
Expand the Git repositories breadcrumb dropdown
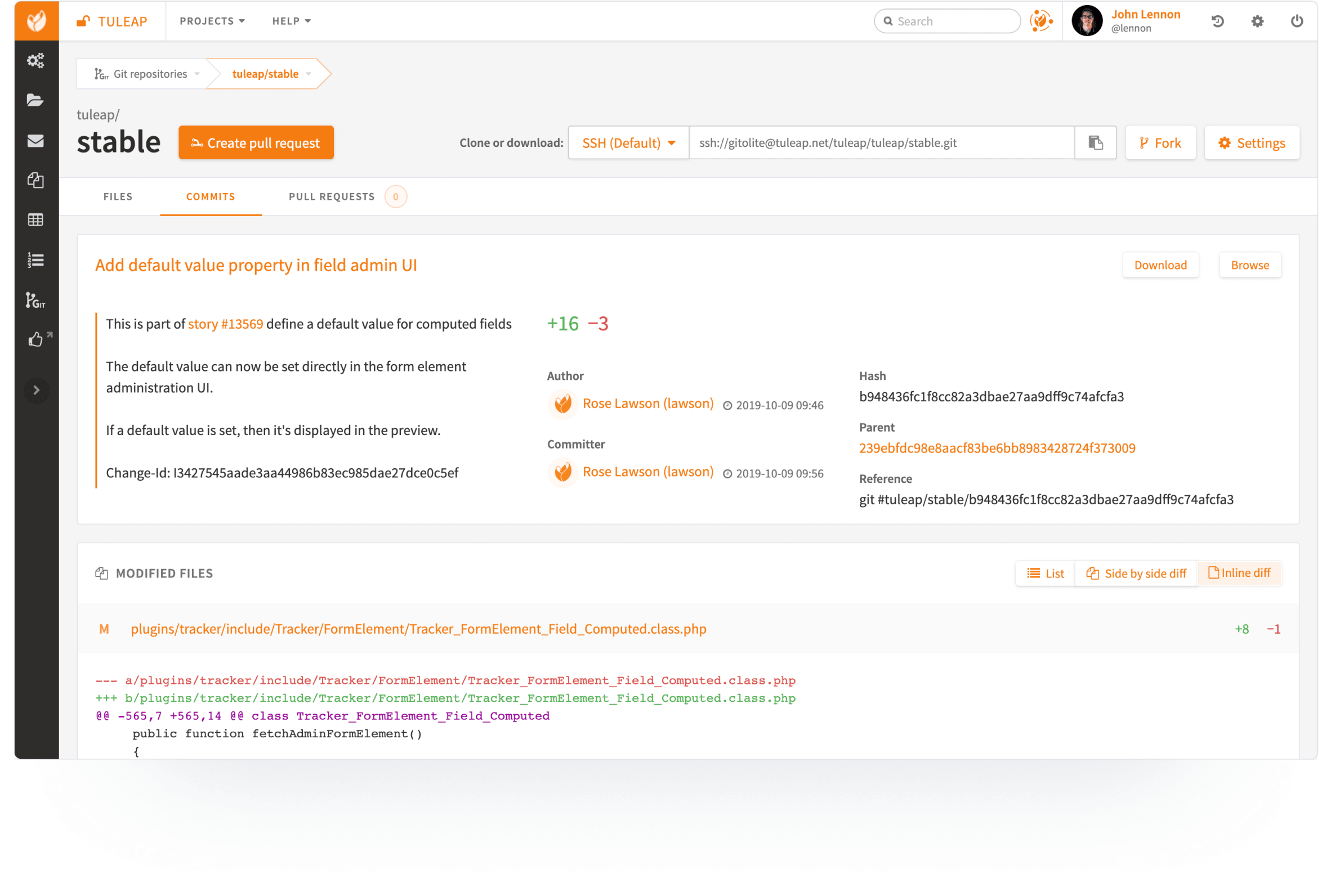pyautogui.click(x=198, y=74)
